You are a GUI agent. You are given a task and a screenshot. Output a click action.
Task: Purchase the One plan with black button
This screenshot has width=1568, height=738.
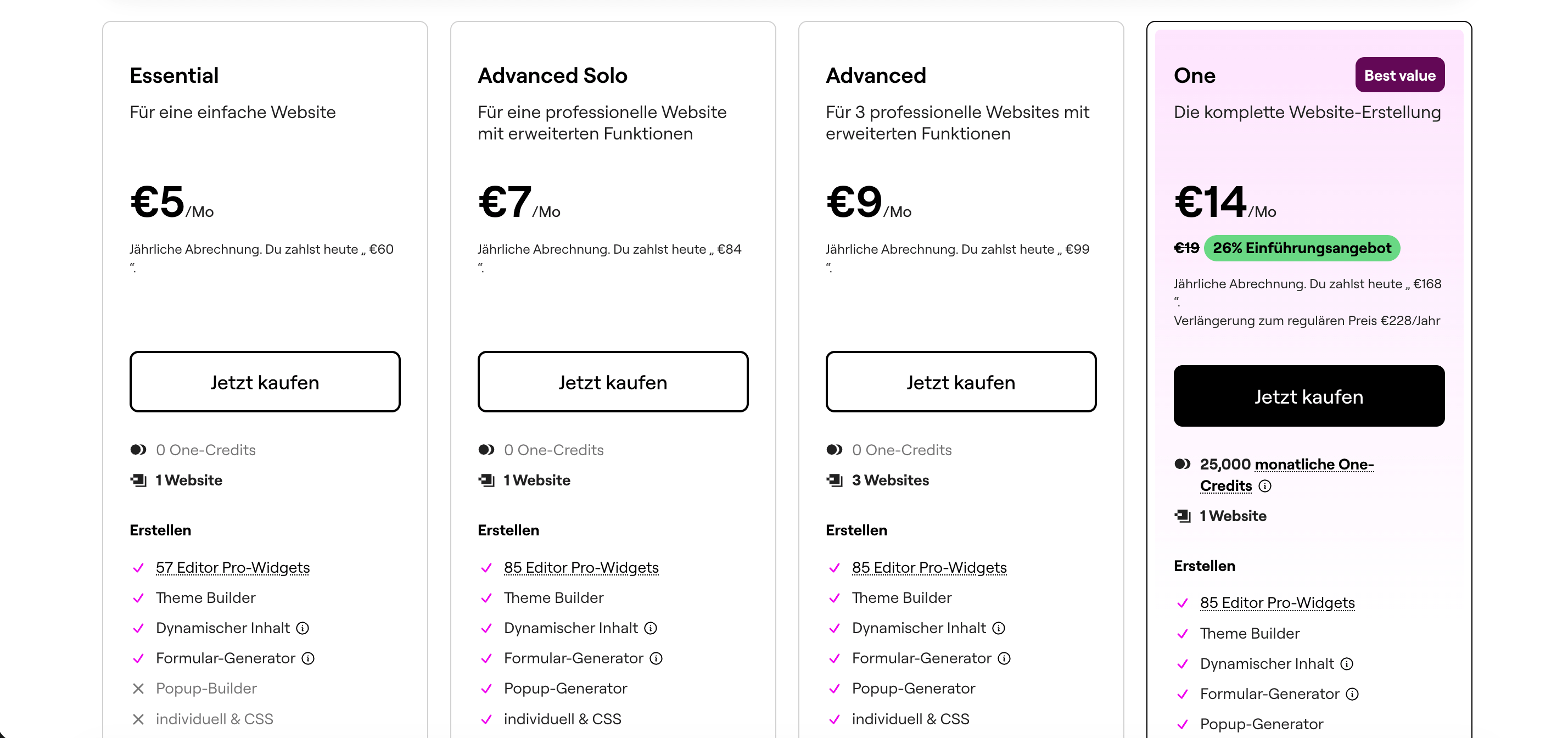pyautogui.click(x=1309, y=396)
